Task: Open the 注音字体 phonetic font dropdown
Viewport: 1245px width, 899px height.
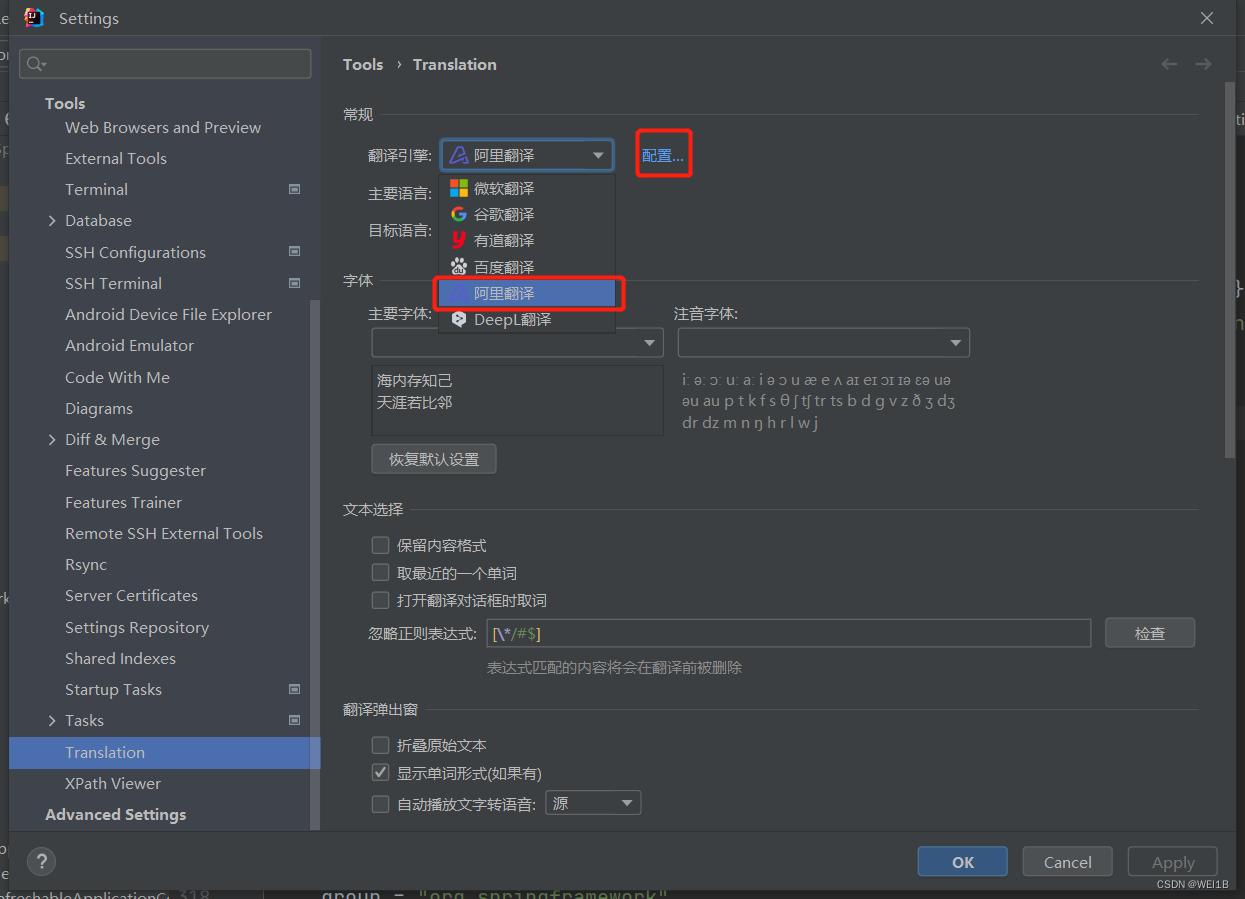Action: point(824,343)
